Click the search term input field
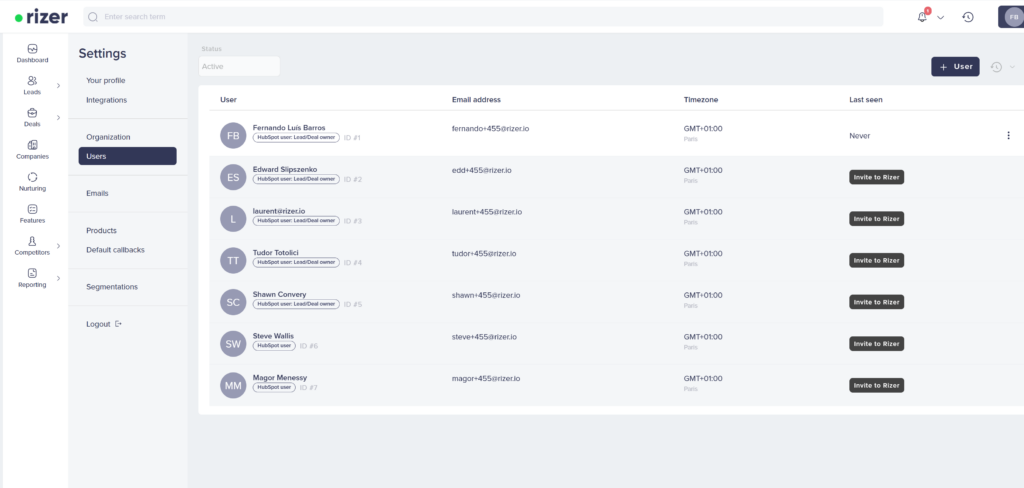 [490, 17]
